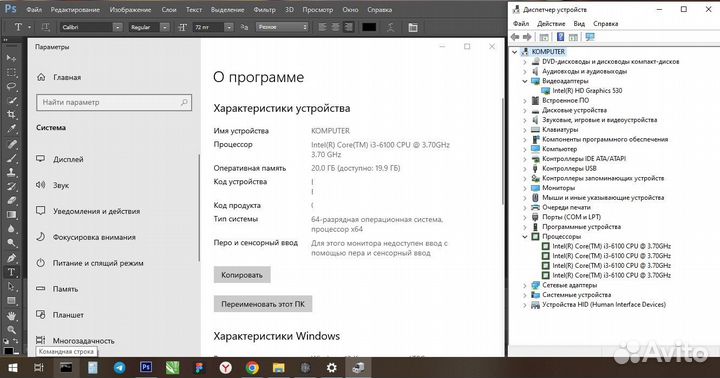Expand the Сетевые адаптеры node
Viewport: 720px width, 378px height.
click(525, 285)
